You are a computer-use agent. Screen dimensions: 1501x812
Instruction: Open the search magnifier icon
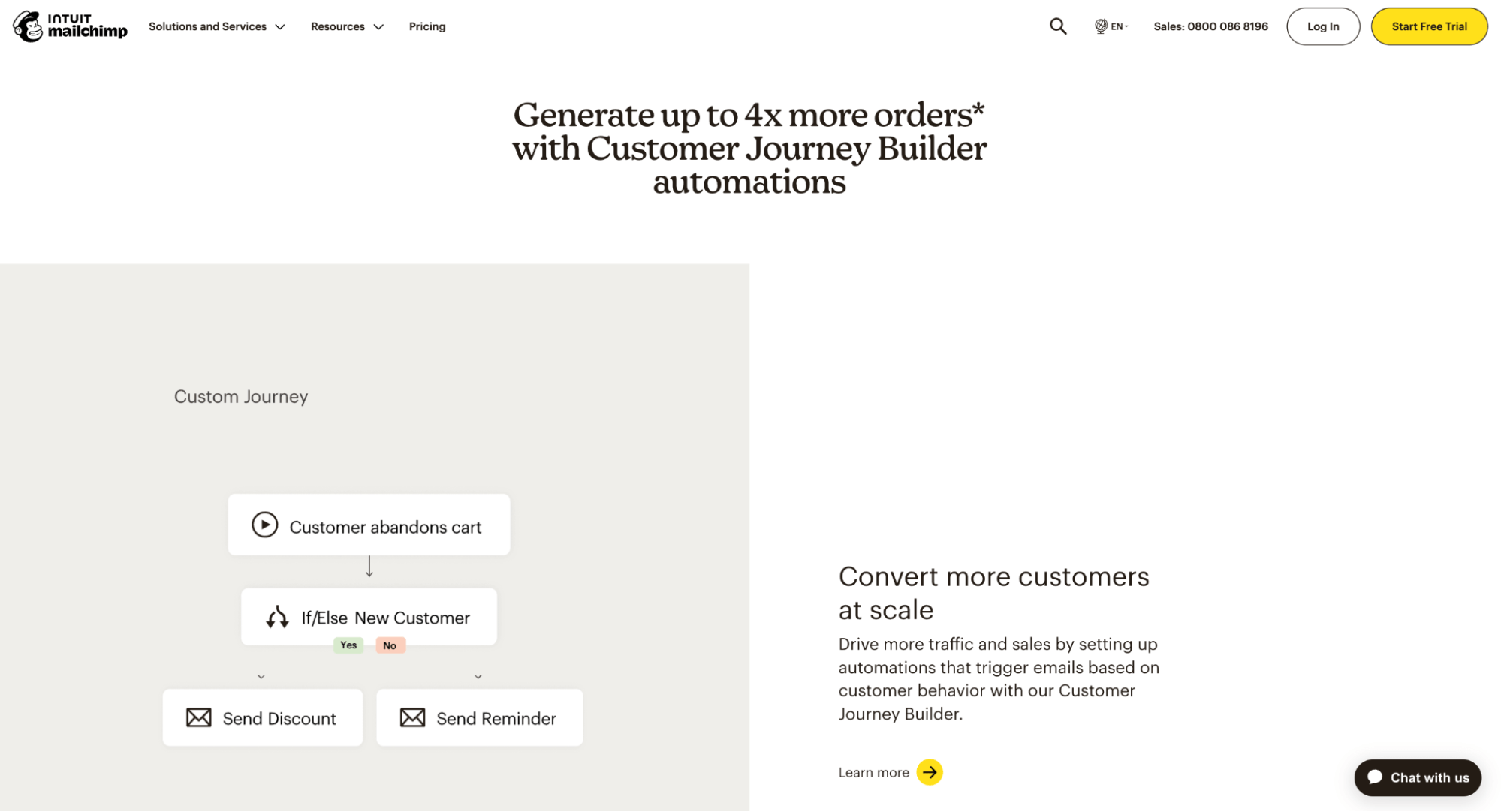point(1058,26)
